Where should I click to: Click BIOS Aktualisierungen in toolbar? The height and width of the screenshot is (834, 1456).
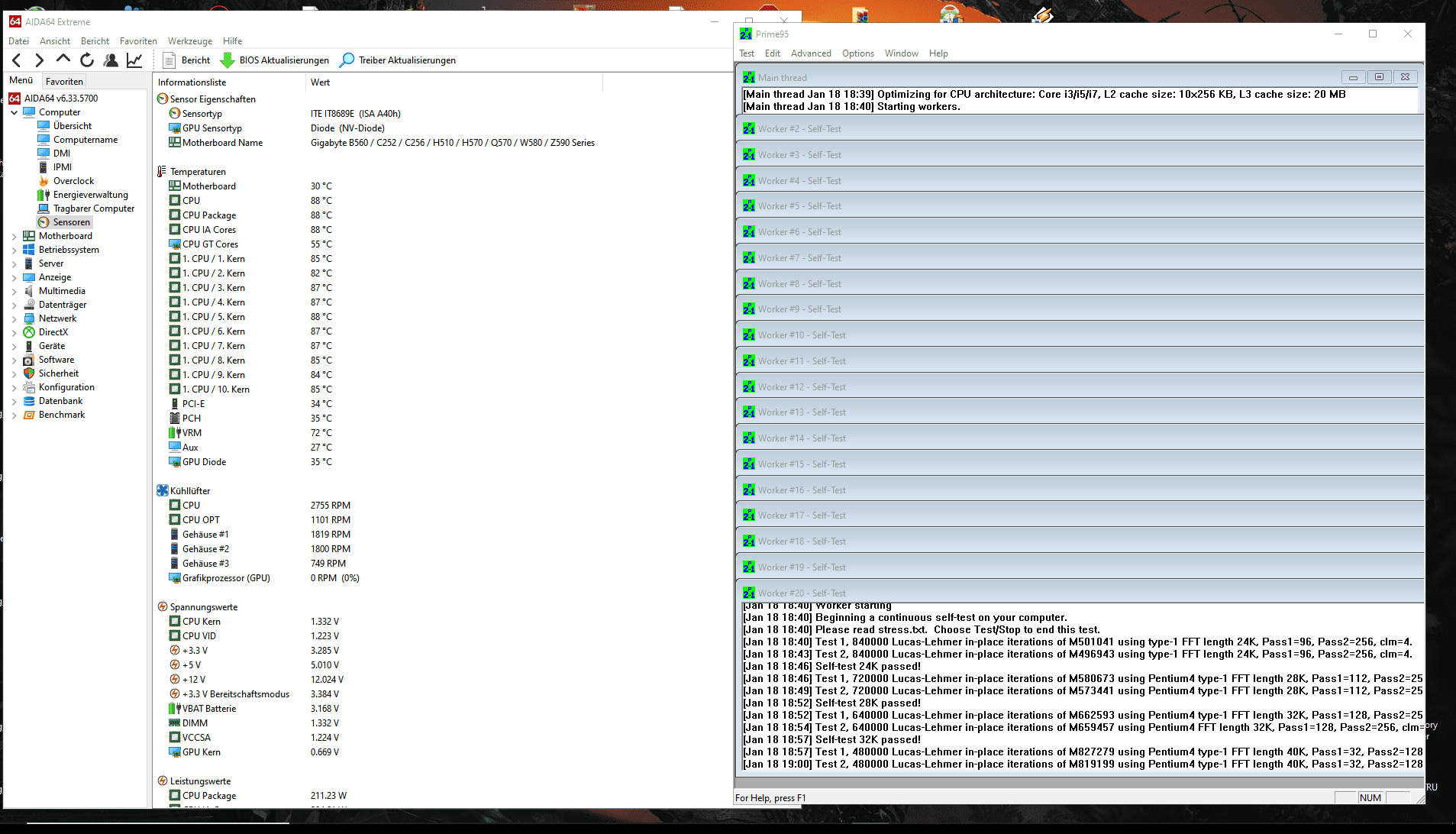(274, 60)
